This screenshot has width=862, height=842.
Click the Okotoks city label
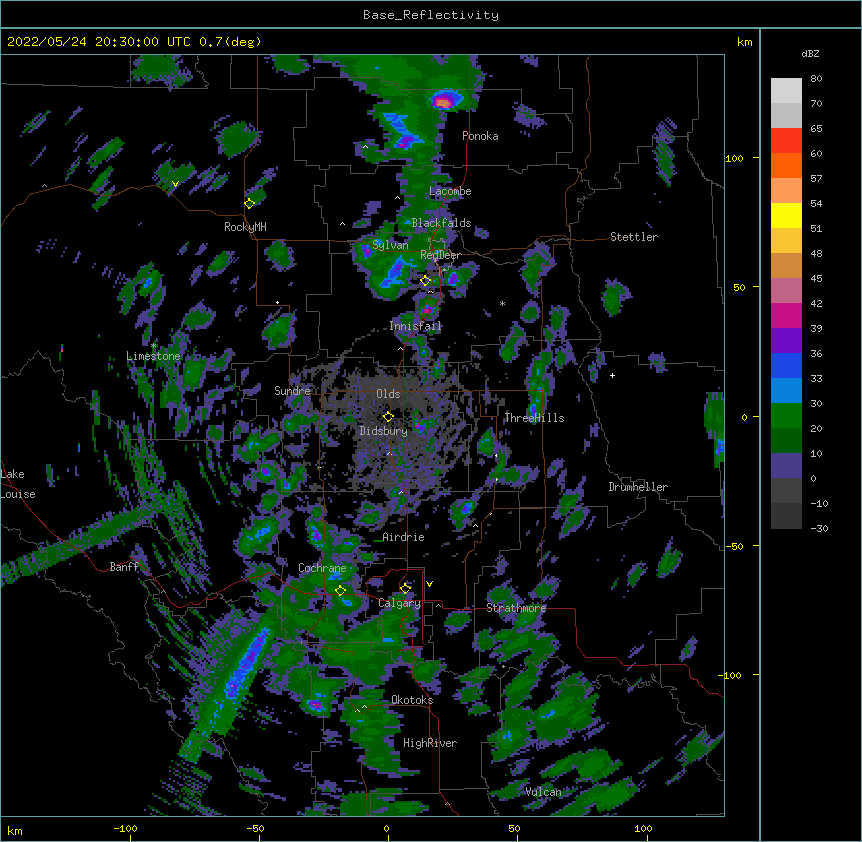click(x=412, y=700)
